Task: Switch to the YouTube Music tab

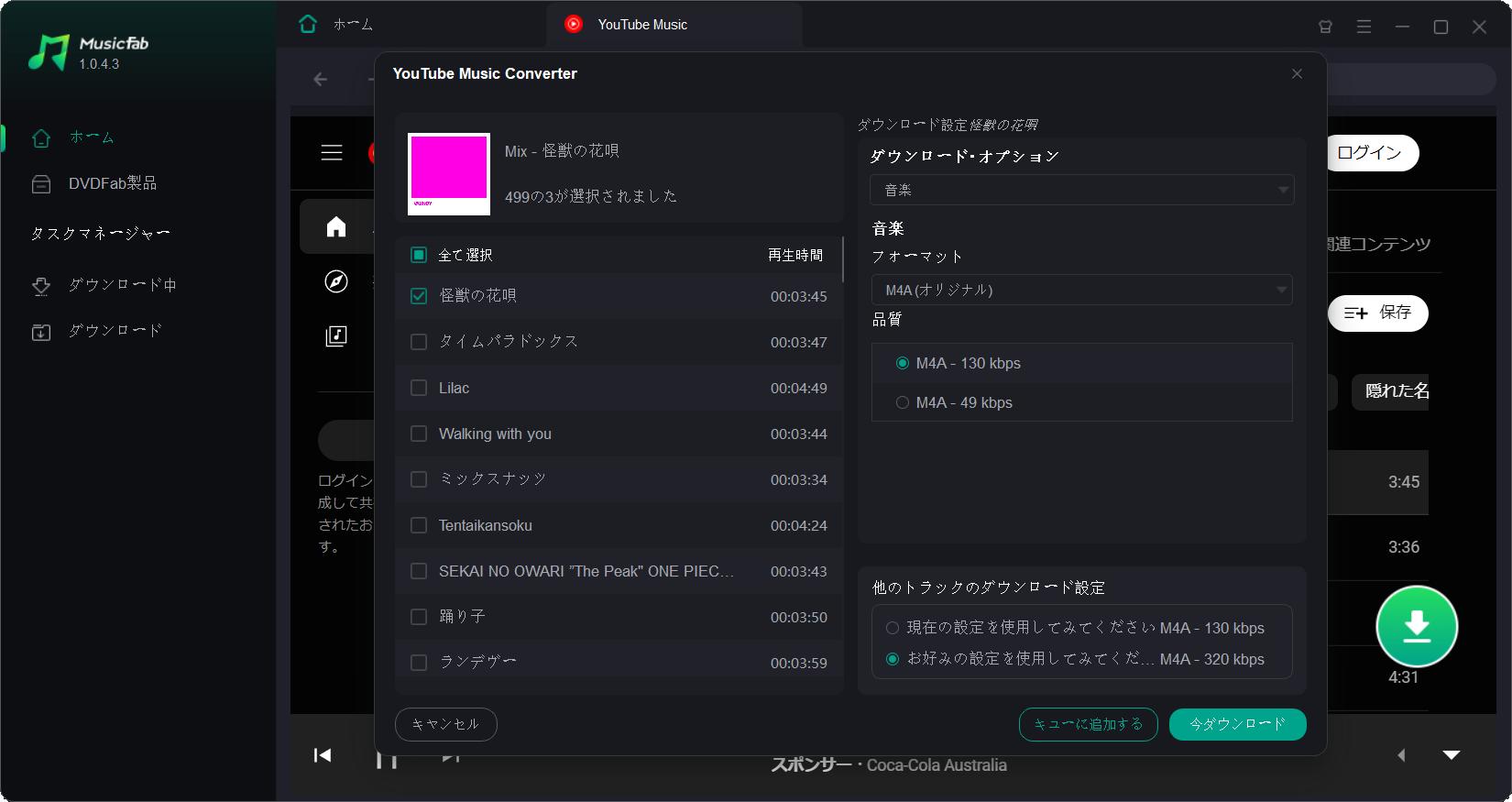Action: (641, 25)
